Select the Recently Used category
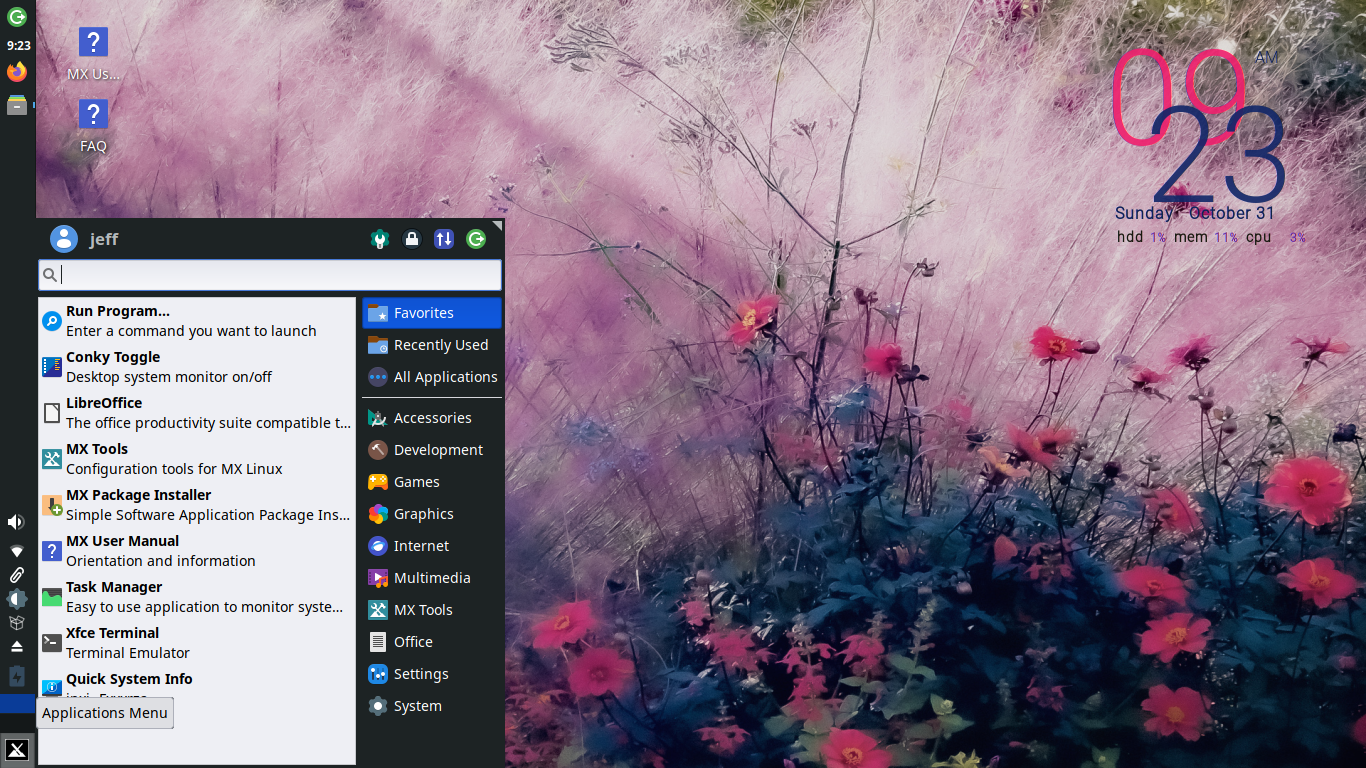The height and width of the screenshot is (768, 1366). pyautogui.click(x=432, y=345)
